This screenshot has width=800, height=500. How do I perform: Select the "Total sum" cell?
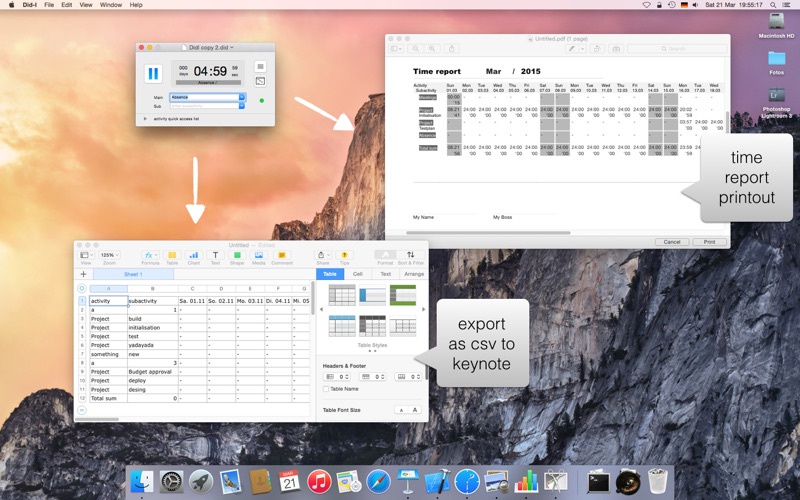tap(108, 398)
